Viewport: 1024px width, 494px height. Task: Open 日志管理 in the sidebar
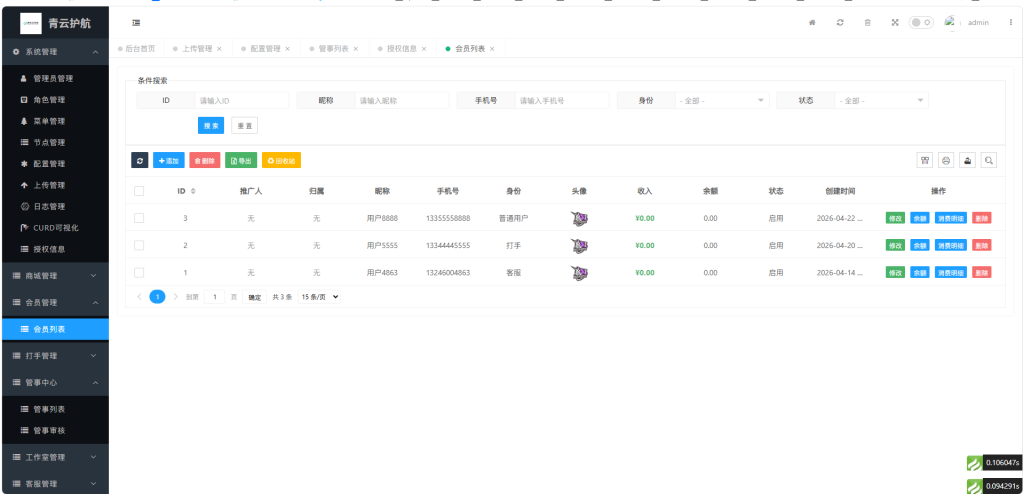[x=54, y=206]
